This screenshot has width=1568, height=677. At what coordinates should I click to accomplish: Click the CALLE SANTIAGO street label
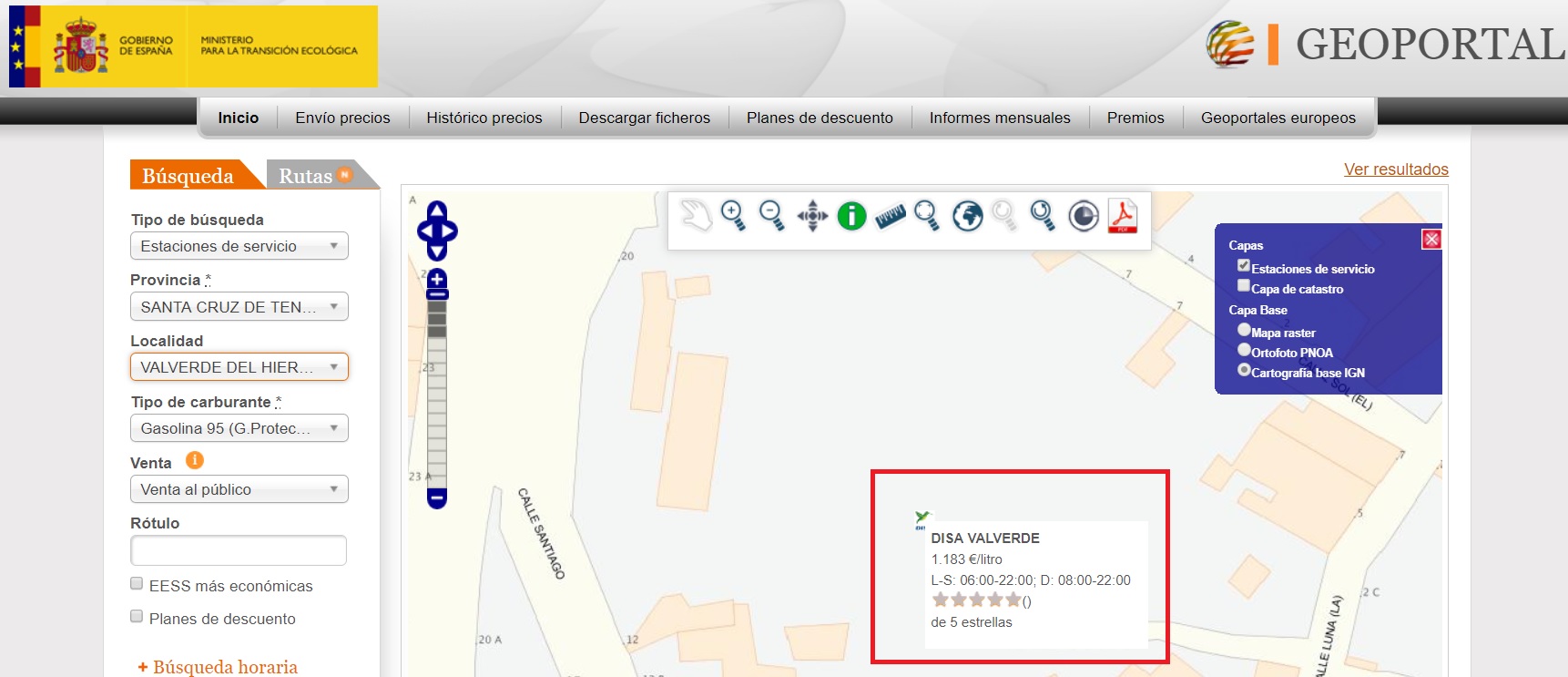tap(541, 533)
